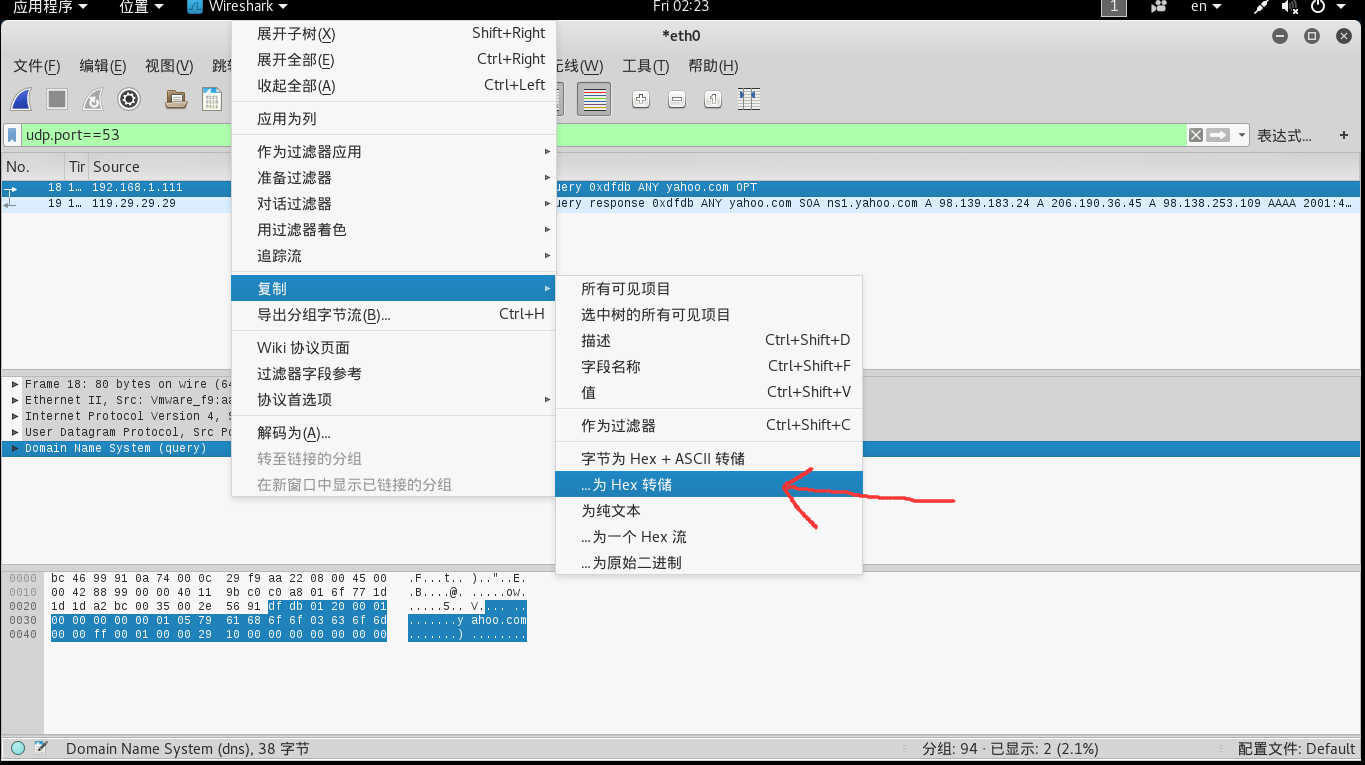Open the 视图(V) menu

[x=169, y=66]
